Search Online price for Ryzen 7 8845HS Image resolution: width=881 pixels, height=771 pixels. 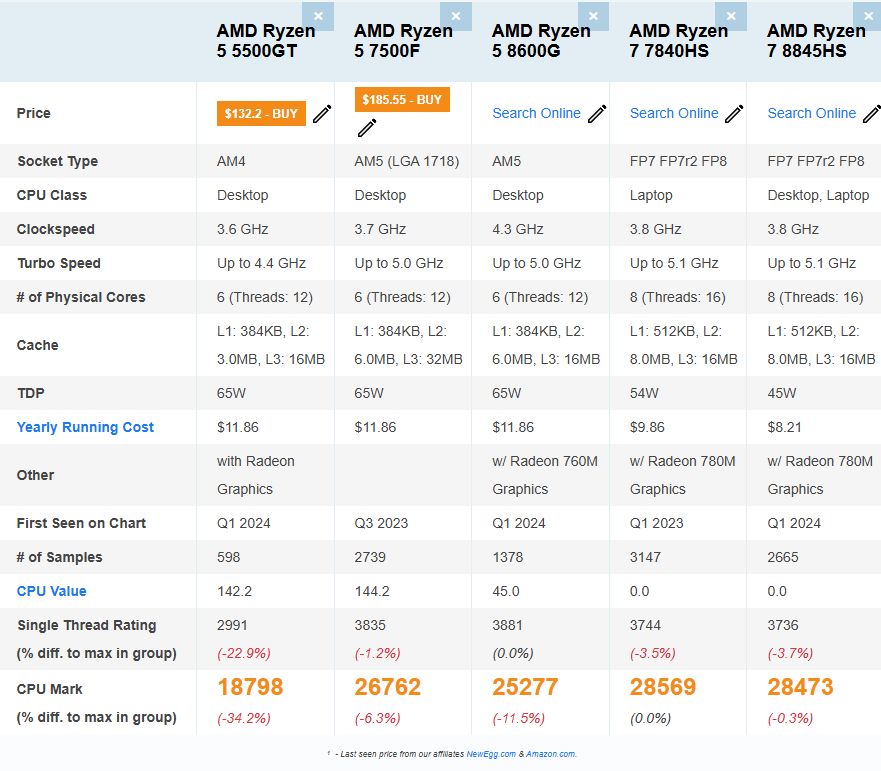[x=812, y=114]
